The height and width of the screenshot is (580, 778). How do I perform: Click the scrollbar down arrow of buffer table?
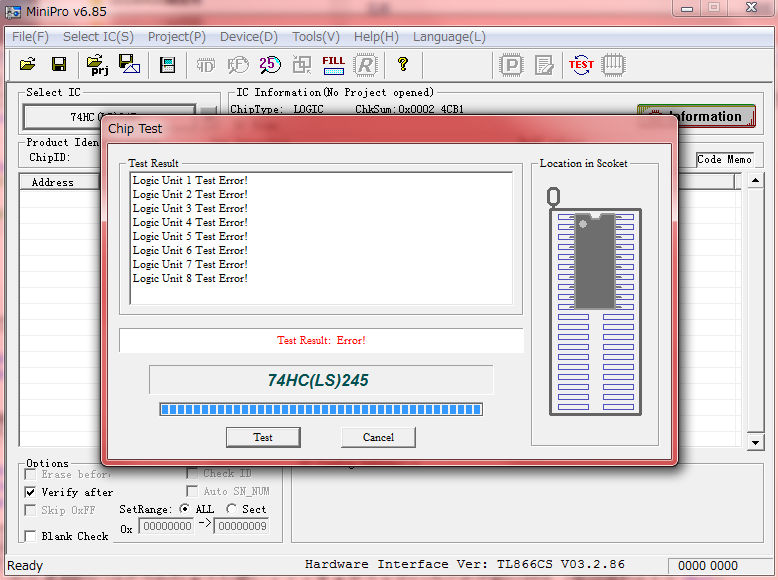(755, 443)
